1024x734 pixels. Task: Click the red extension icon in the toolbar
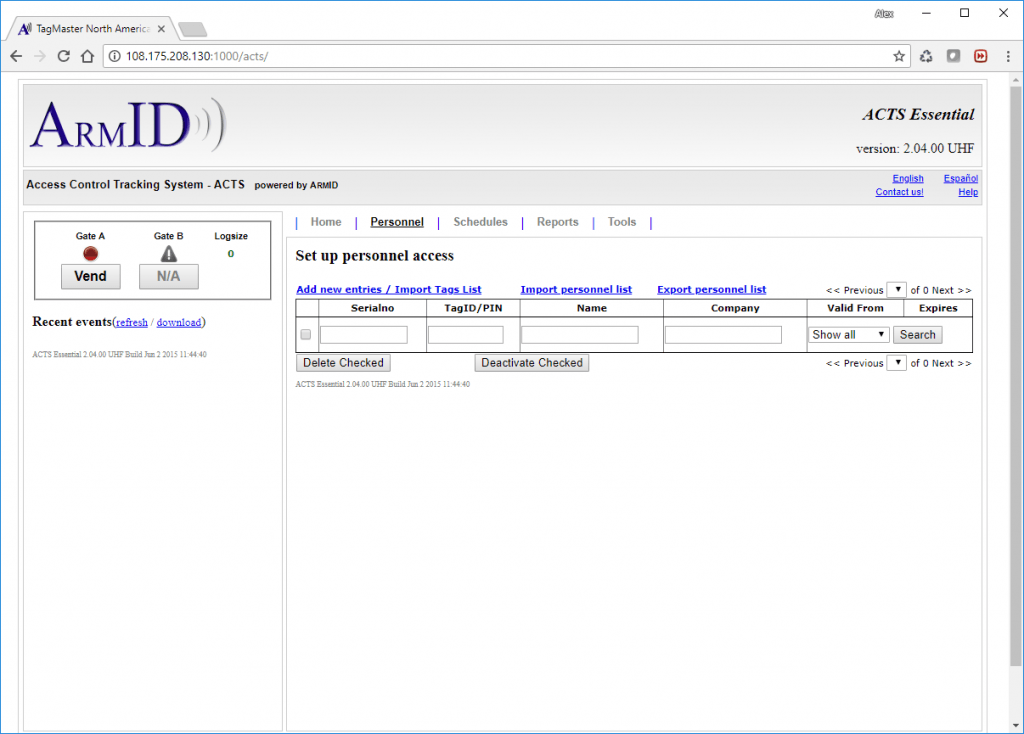tap(981, 56)
